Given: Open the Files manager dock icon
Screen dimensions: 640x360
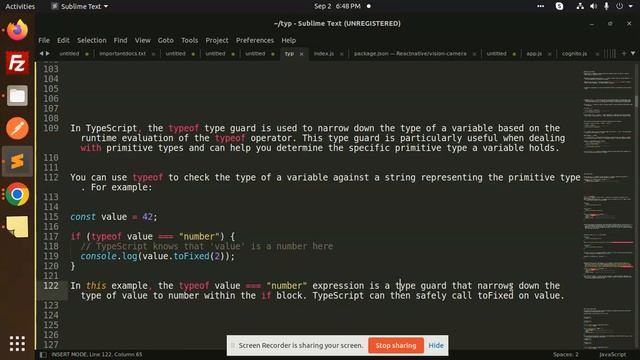Looking at the screenshot, I should [x=17, y=96].
